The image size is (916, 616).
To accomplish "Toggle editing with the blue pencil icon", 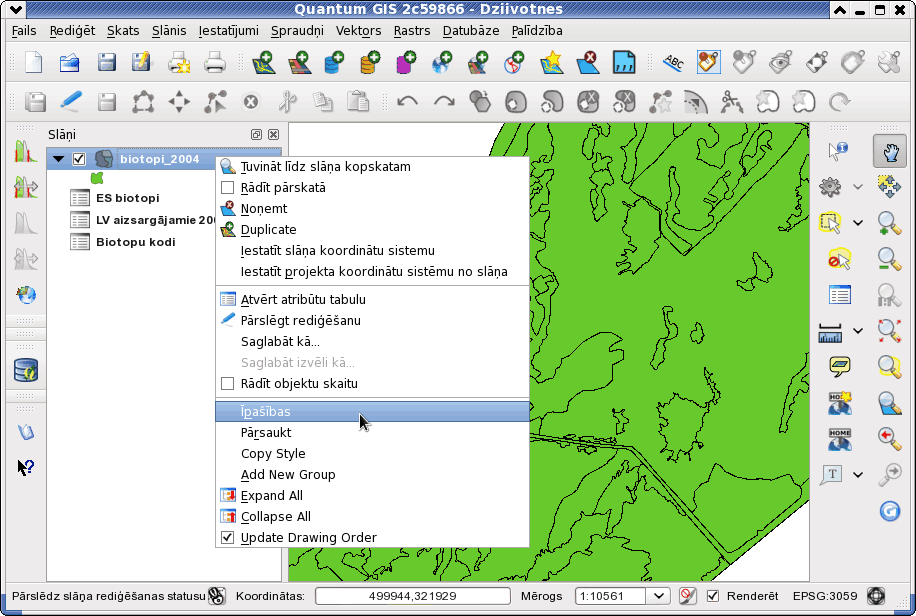I will [x=71, y=102].
